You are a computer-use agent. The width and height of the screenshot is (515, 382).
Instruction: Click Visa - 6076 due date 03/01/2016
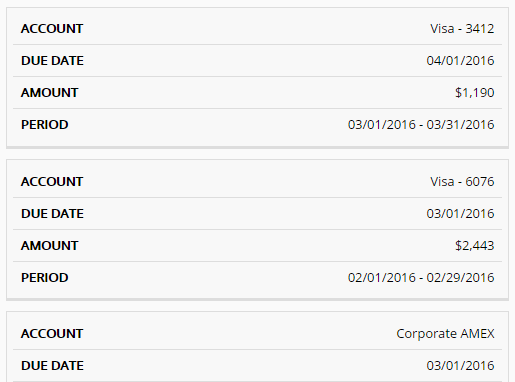coord(460,214)
